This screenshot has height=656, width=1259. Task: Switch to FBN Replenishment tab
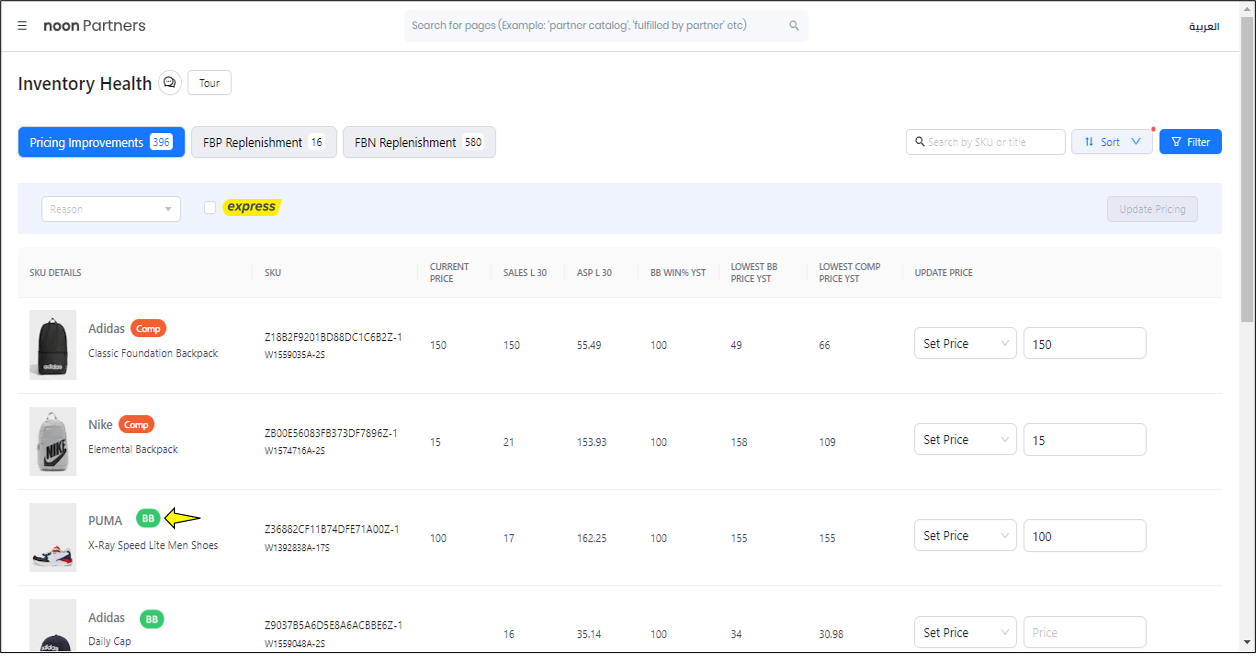click(418, 143)
